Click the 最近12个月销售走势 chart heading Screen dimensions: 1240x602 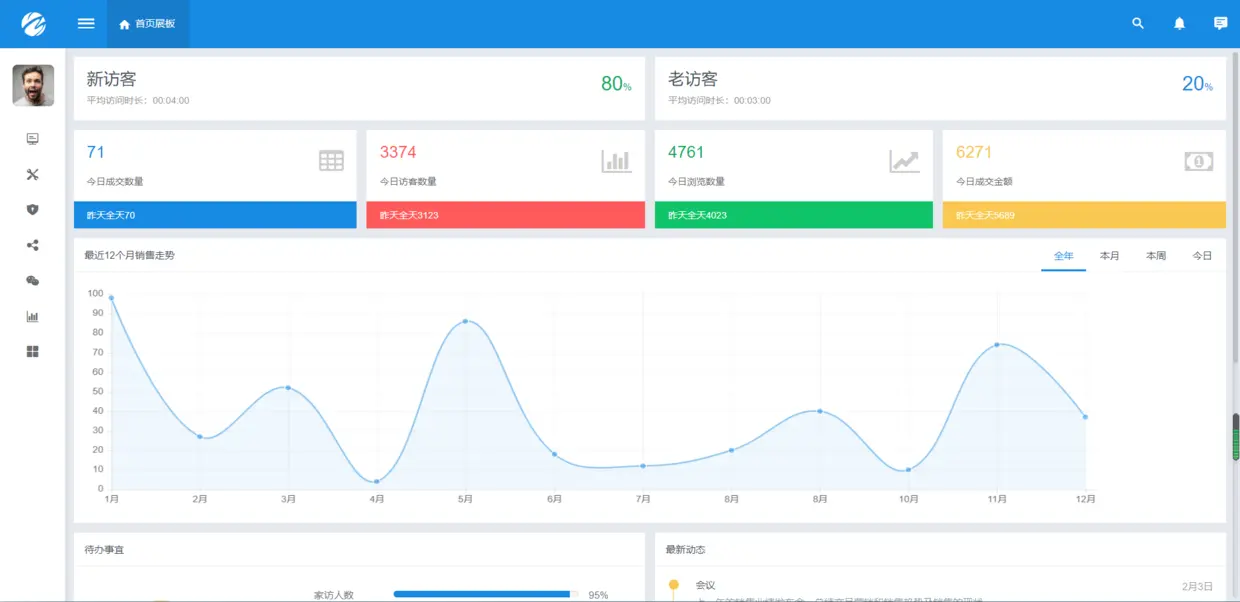click(x=130, y=256)
